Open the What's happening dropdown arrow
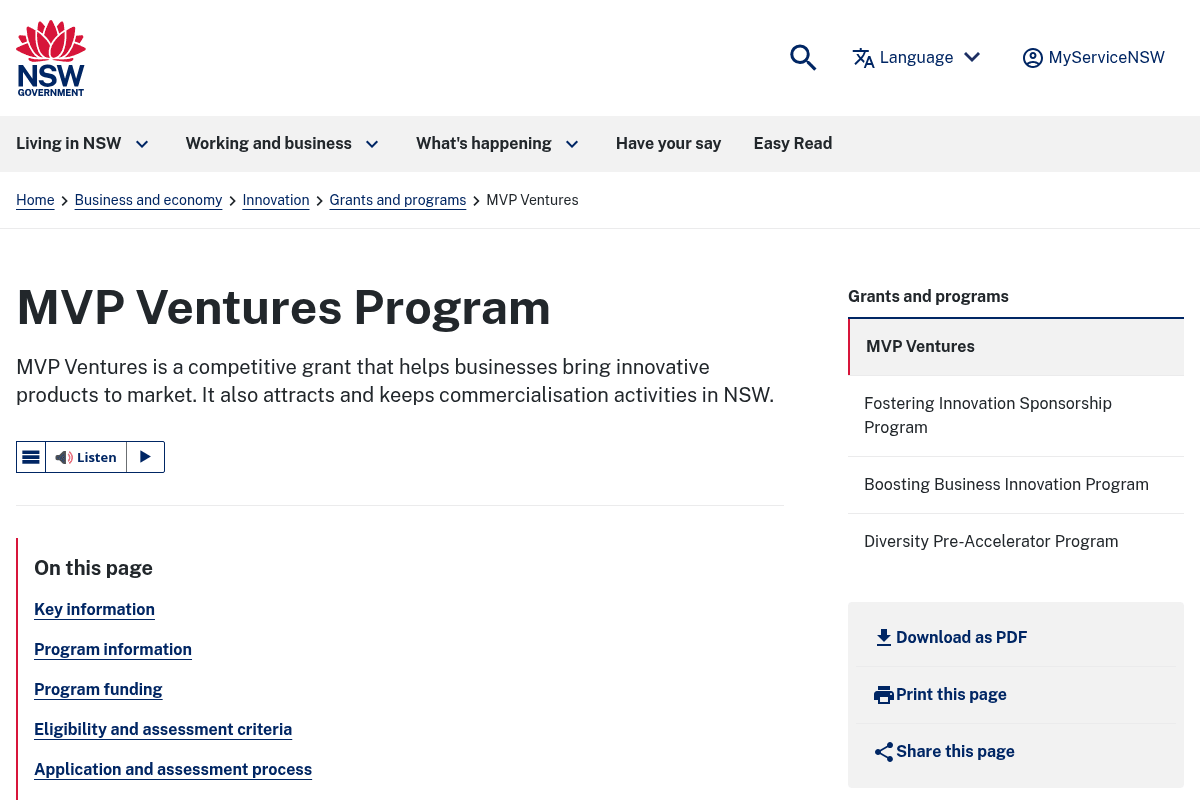The height and width of the screenshot is (800, 1200). (x=572, y=144)
